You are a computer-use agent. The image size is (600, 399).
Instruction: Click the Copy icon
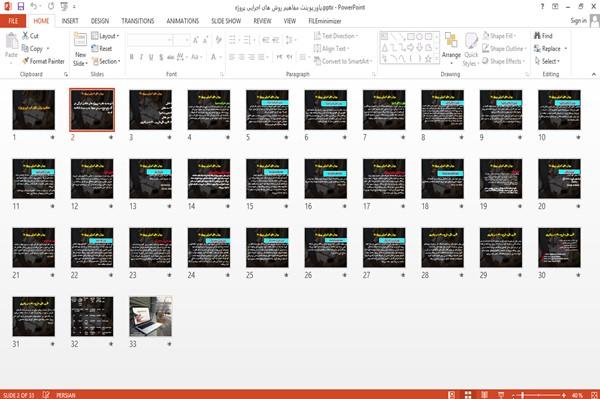[x=25, y=49]
